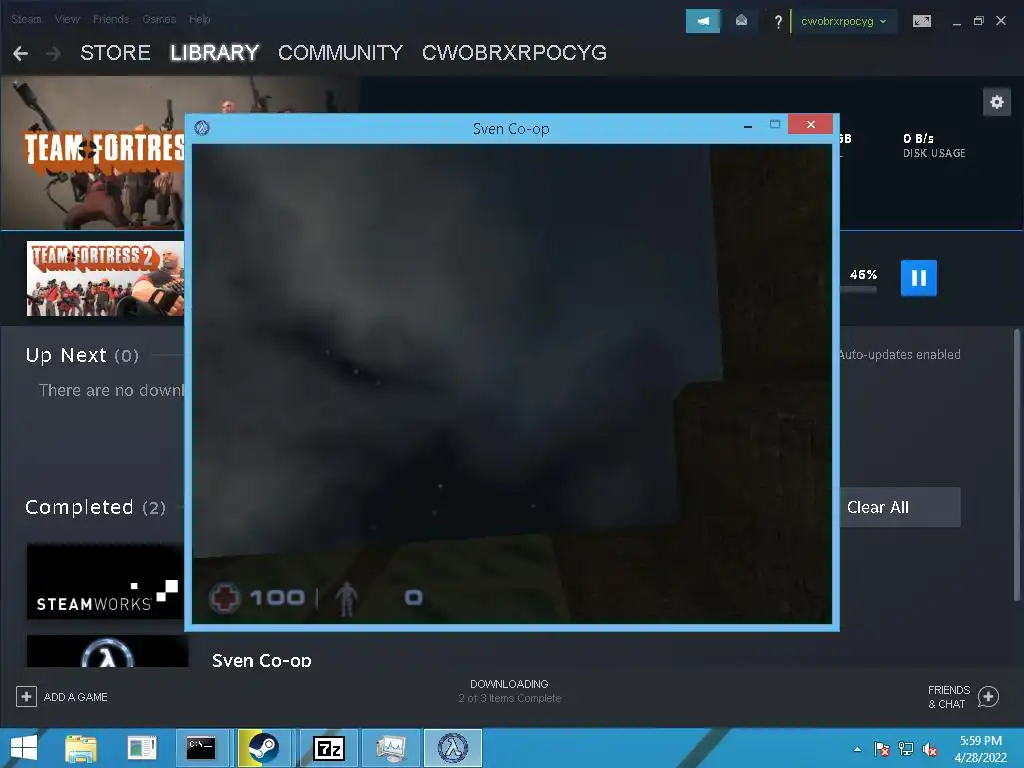Click the Completed (2) heading
Viewport: 1024px width, 768px height.
(95, 507)
